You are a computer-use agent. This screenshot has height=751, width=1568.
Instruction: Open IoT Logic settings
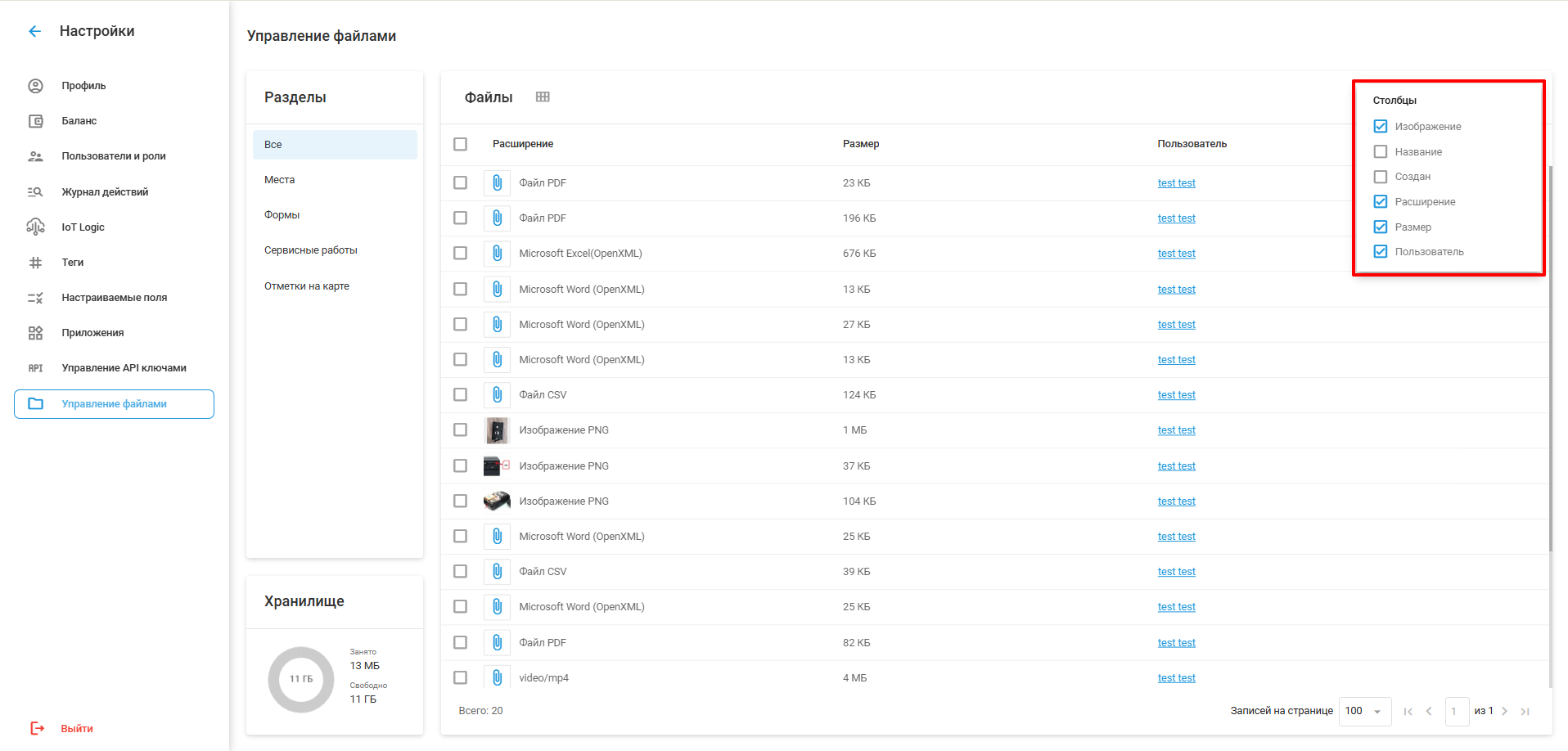point(83,227)
